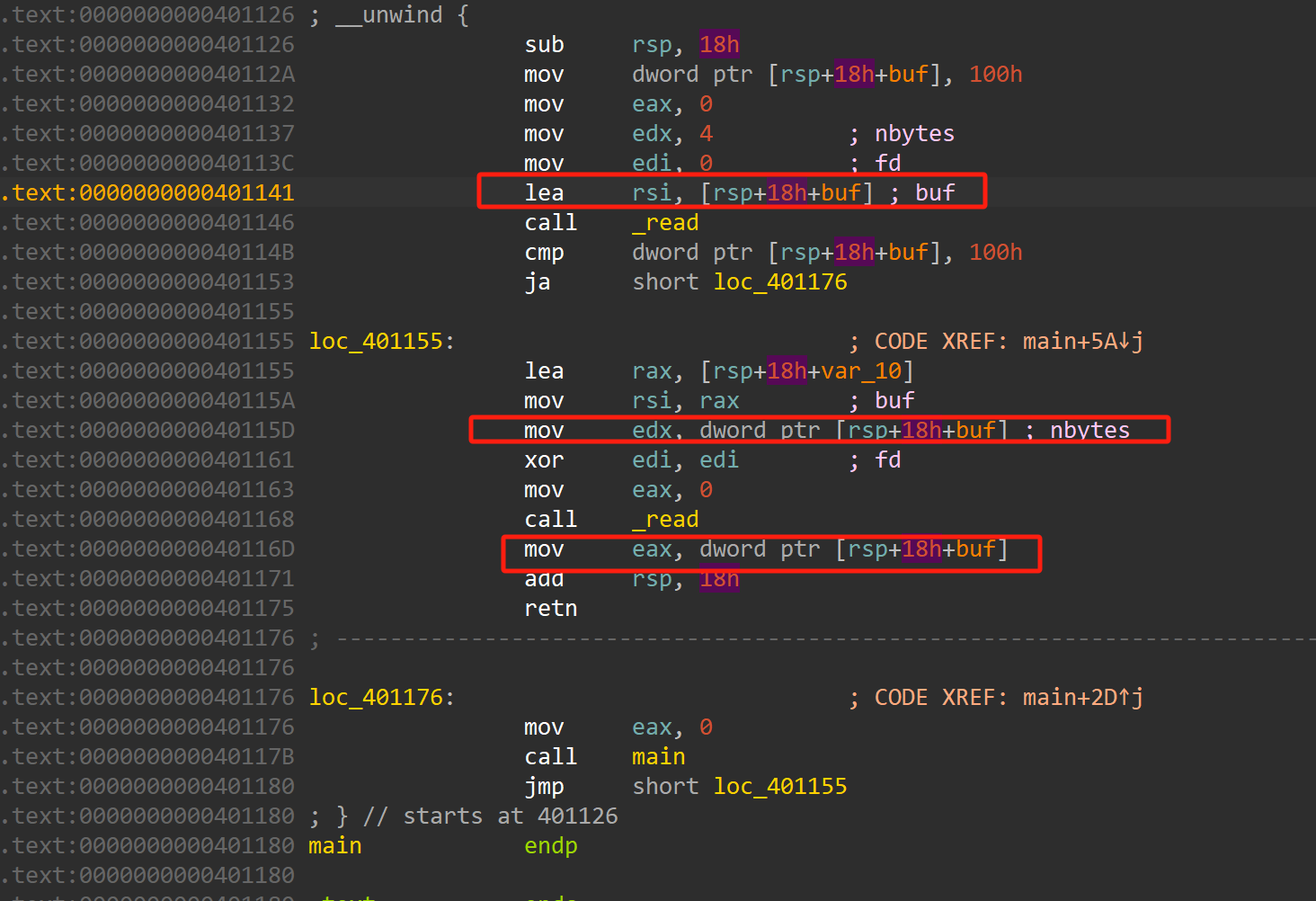Click the '} // starts at 401126' comment
Image resolution: width=1316 pixels, height=901 pixels.
463,816
